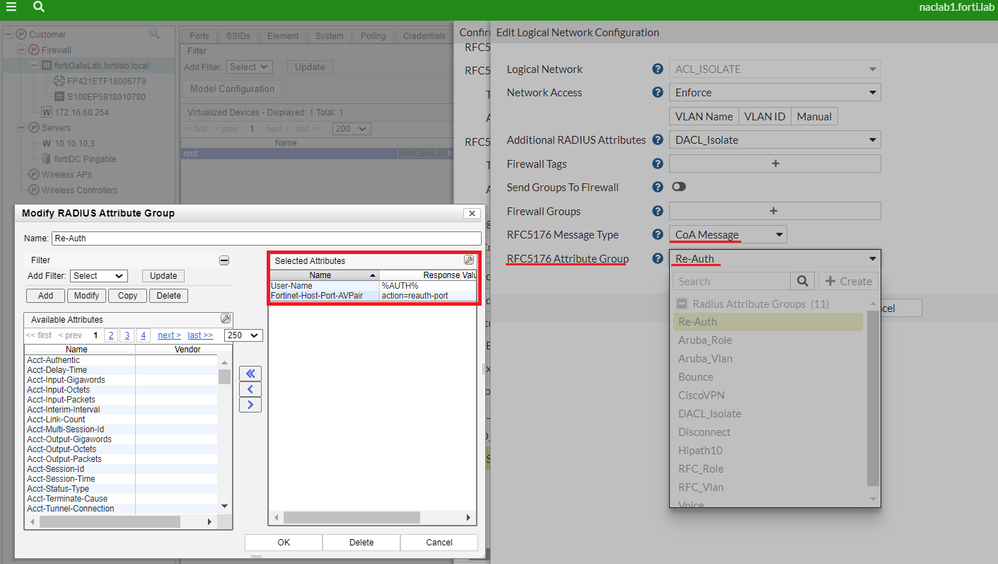Open the hamburger menu in top bar

click(x=11, y=7)
